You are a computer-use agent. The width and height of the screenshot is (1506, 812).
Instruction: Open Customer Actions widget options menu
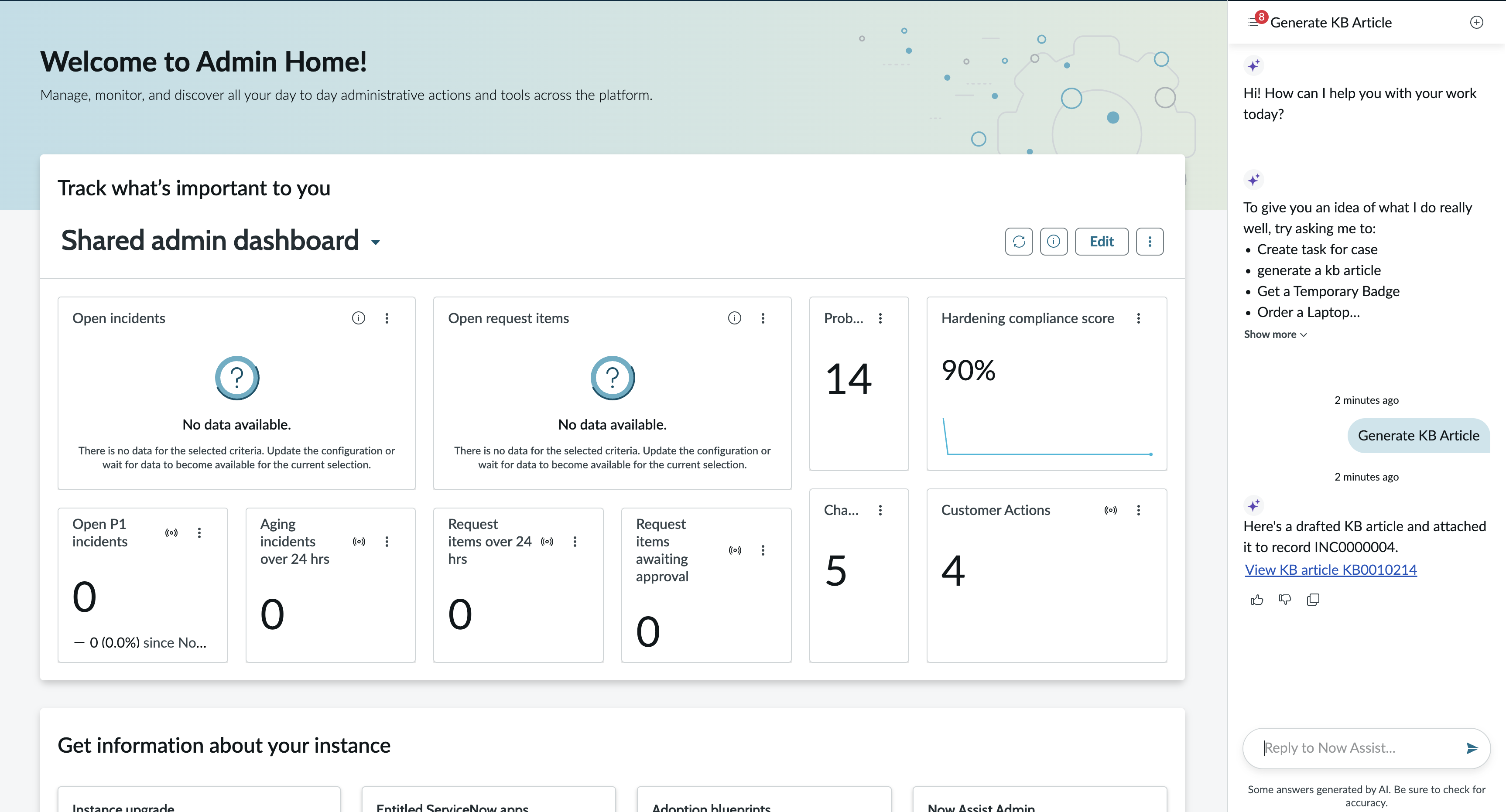tap(1138, 510)
